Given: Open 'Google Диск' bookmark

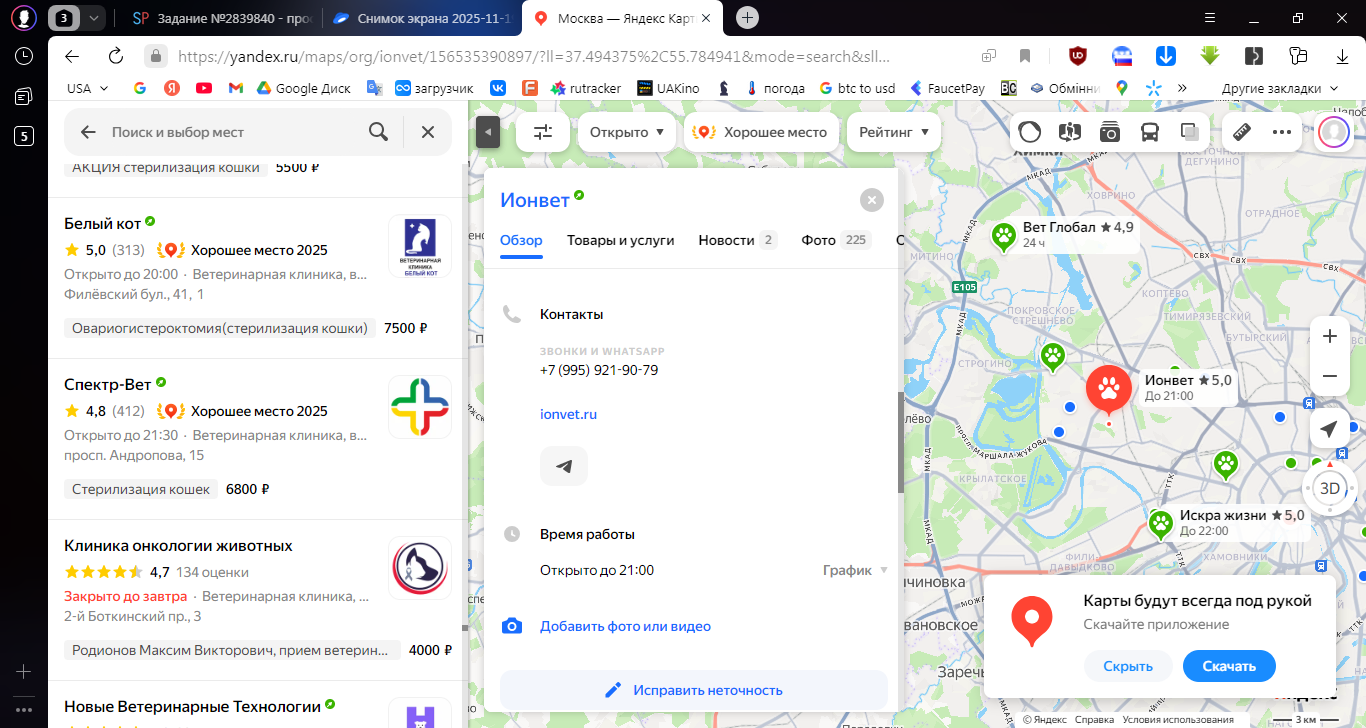Looking at the screenshot, I should pos(303,88).
